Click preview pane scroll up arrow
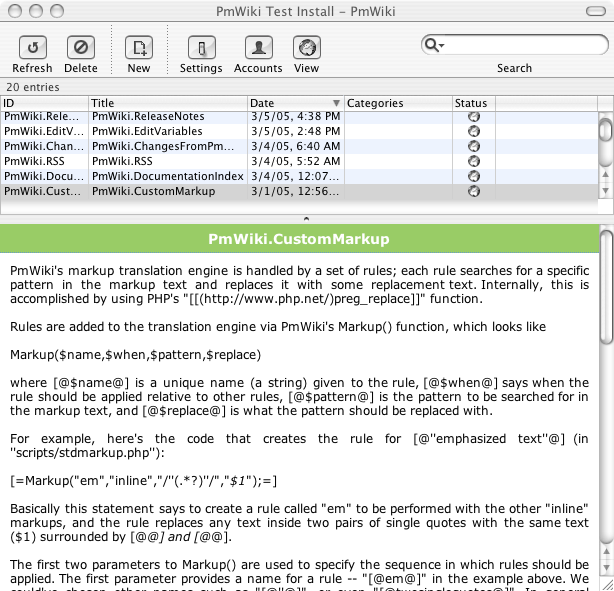 [607, 551]
